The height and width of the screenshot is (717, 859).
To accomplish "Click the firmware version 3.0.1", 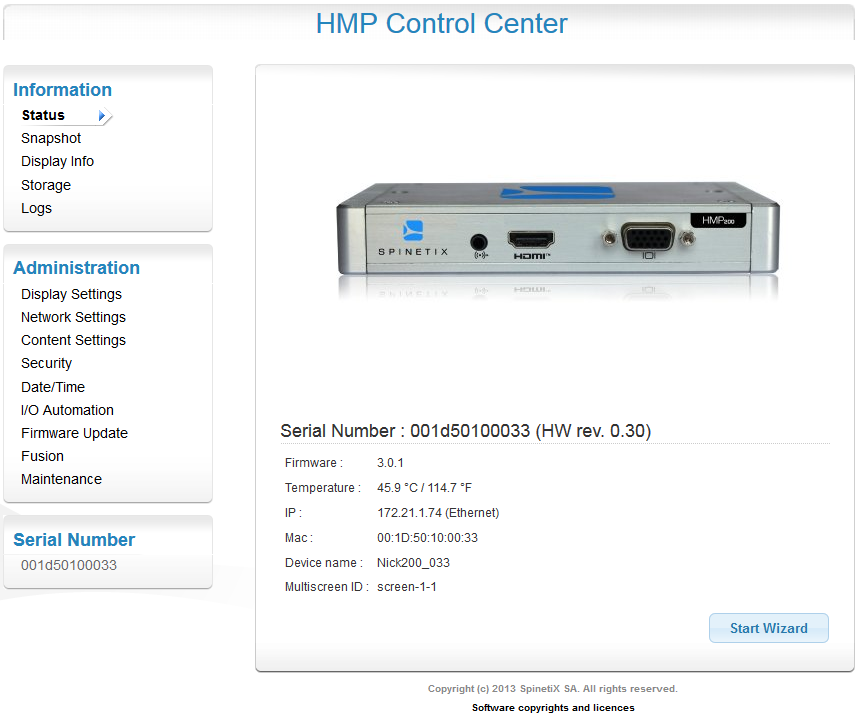I will click(x=390, y=463).
